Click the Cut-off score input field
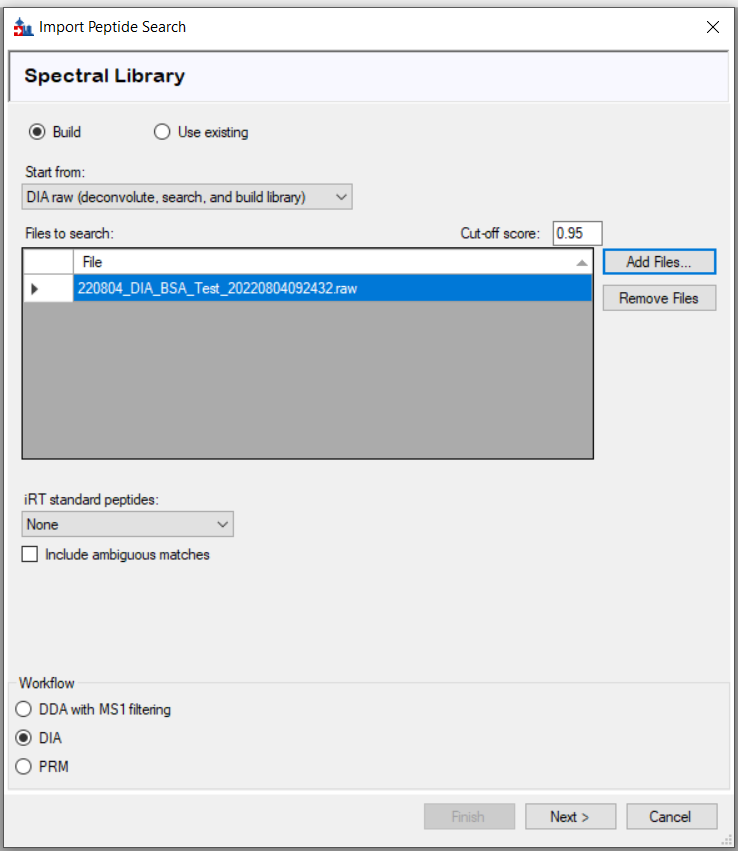Viewport: 738px width, 851px height. (x=577, y=233)
